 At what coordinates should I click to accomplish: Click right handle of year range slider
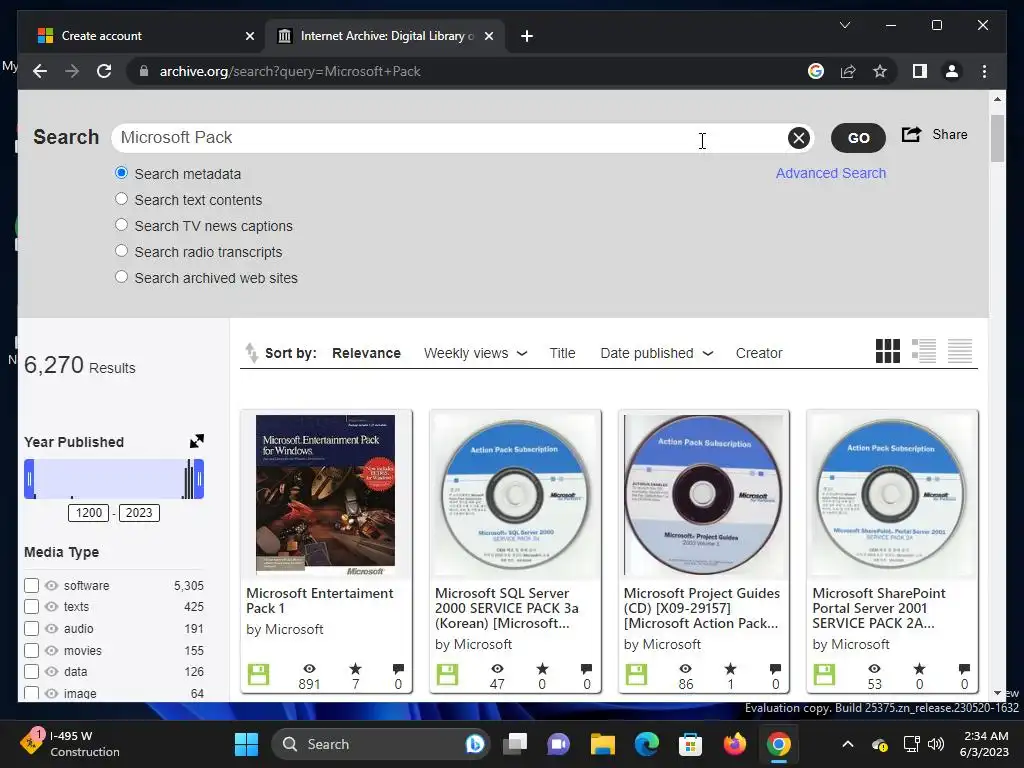pyautogui.click(x=199, y=479)
